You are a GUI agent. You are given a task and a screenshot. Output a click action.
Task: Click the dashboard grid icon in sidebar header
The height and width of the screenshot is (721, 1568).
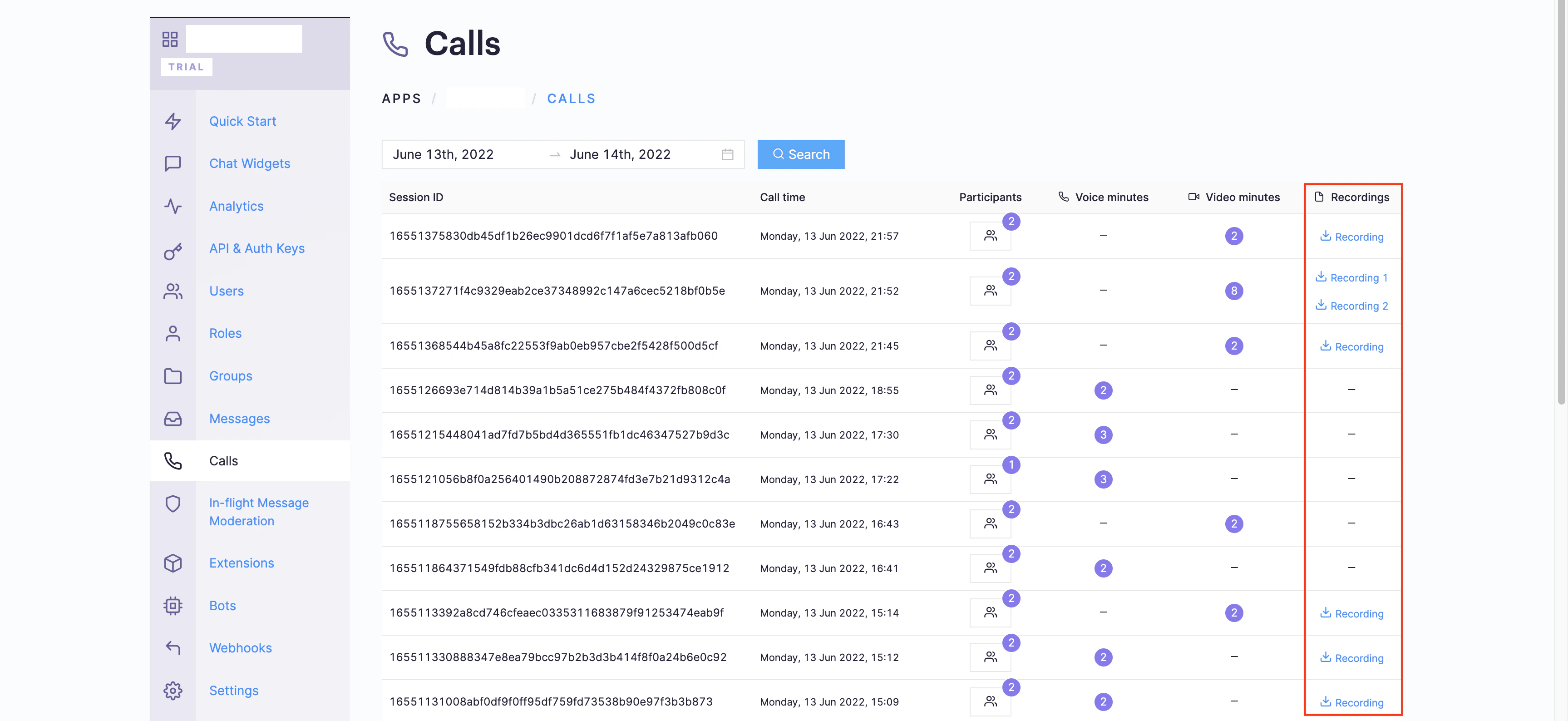coord(170,40)
